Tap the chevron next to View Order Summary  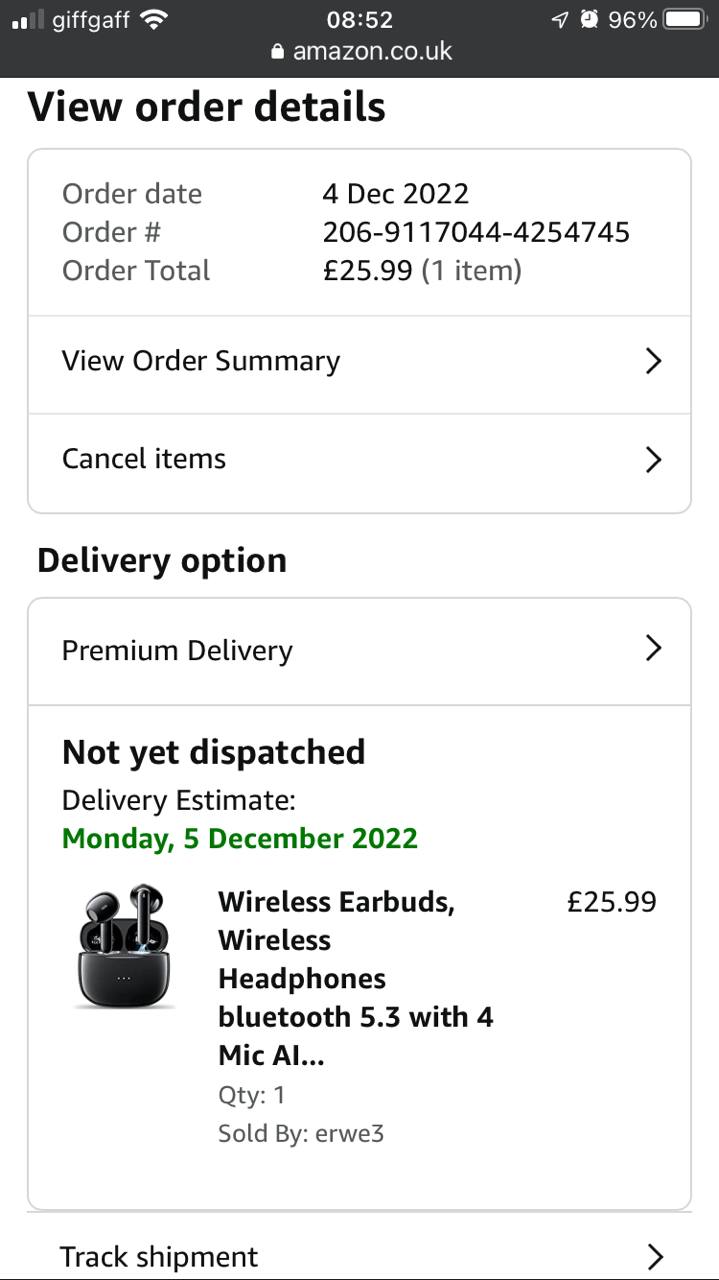[653, 361]
